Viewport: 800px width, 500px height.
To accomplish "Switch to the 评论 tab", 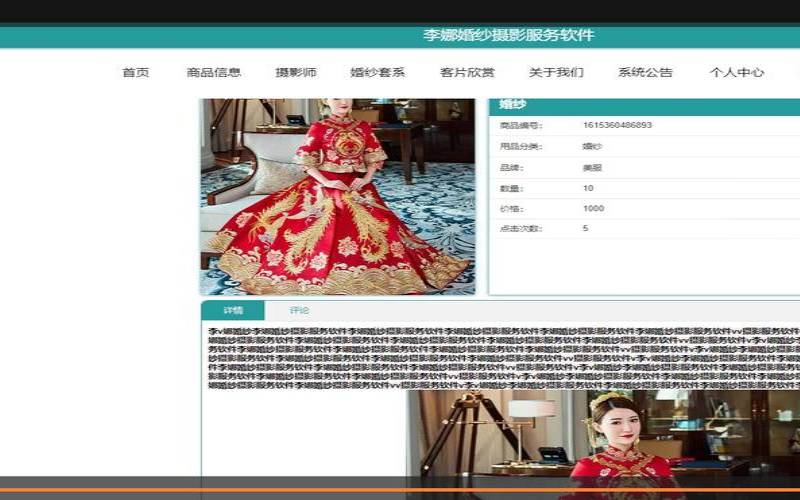I will tap(299, 310).
